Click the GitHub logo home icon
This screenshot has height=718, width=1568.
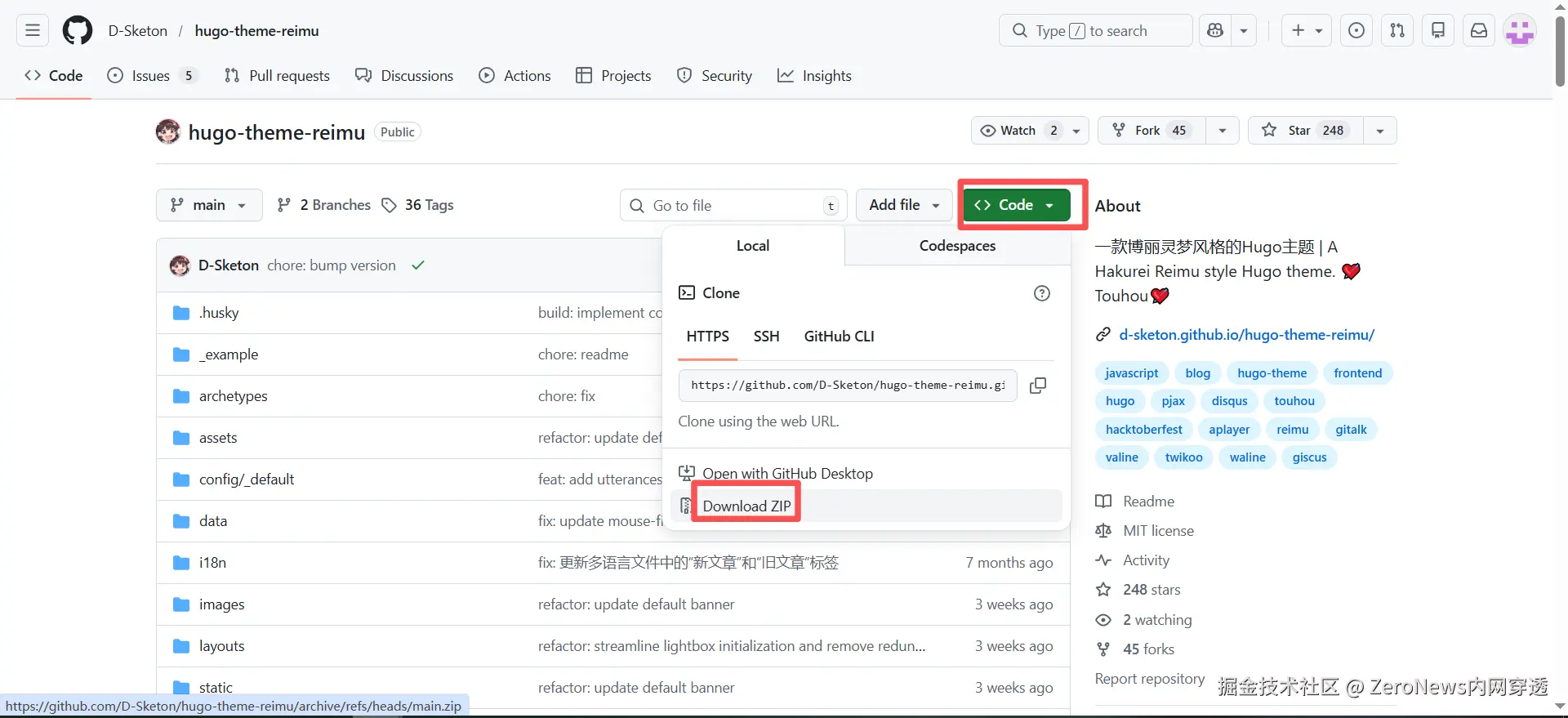[x=78, y=31]
